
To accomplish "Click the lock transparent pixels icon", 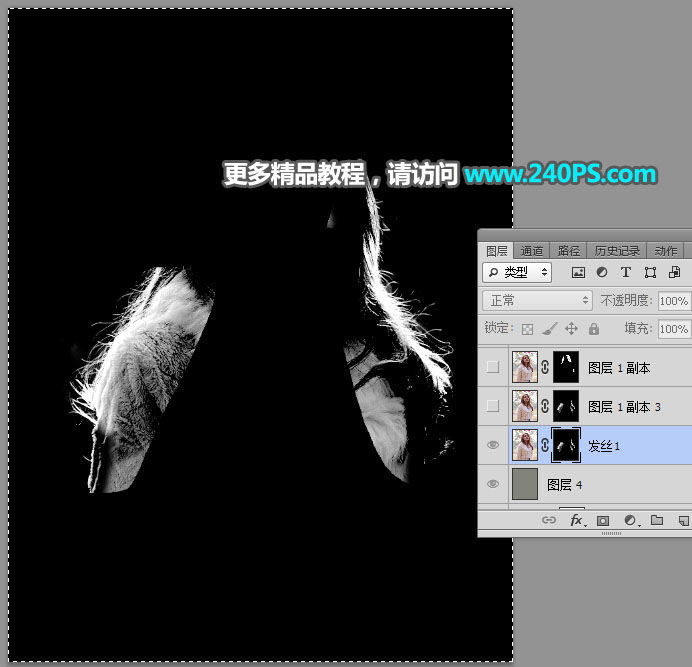I will 527,329.
